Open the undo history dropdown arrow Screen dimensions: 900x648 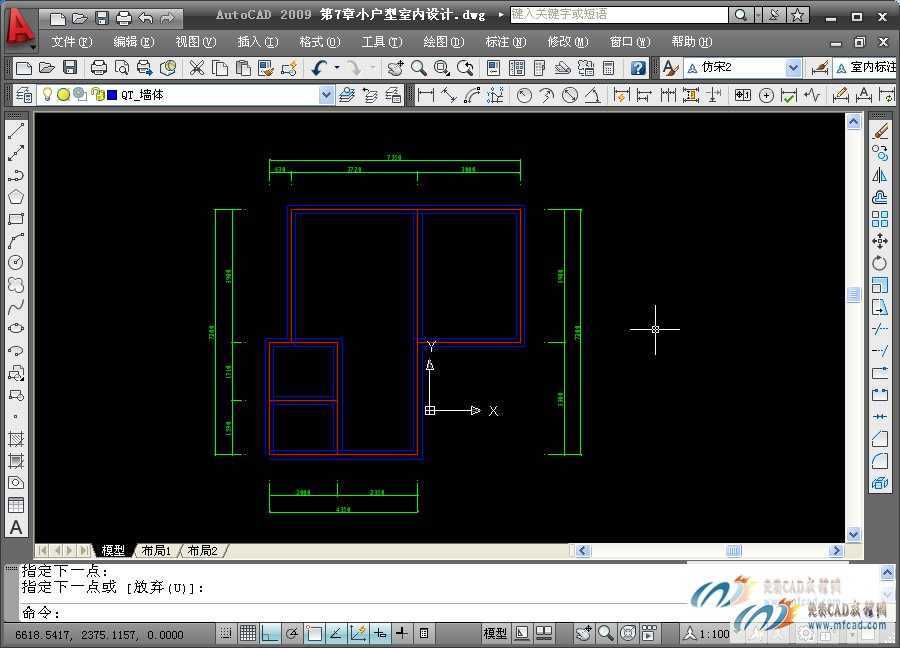336,68
